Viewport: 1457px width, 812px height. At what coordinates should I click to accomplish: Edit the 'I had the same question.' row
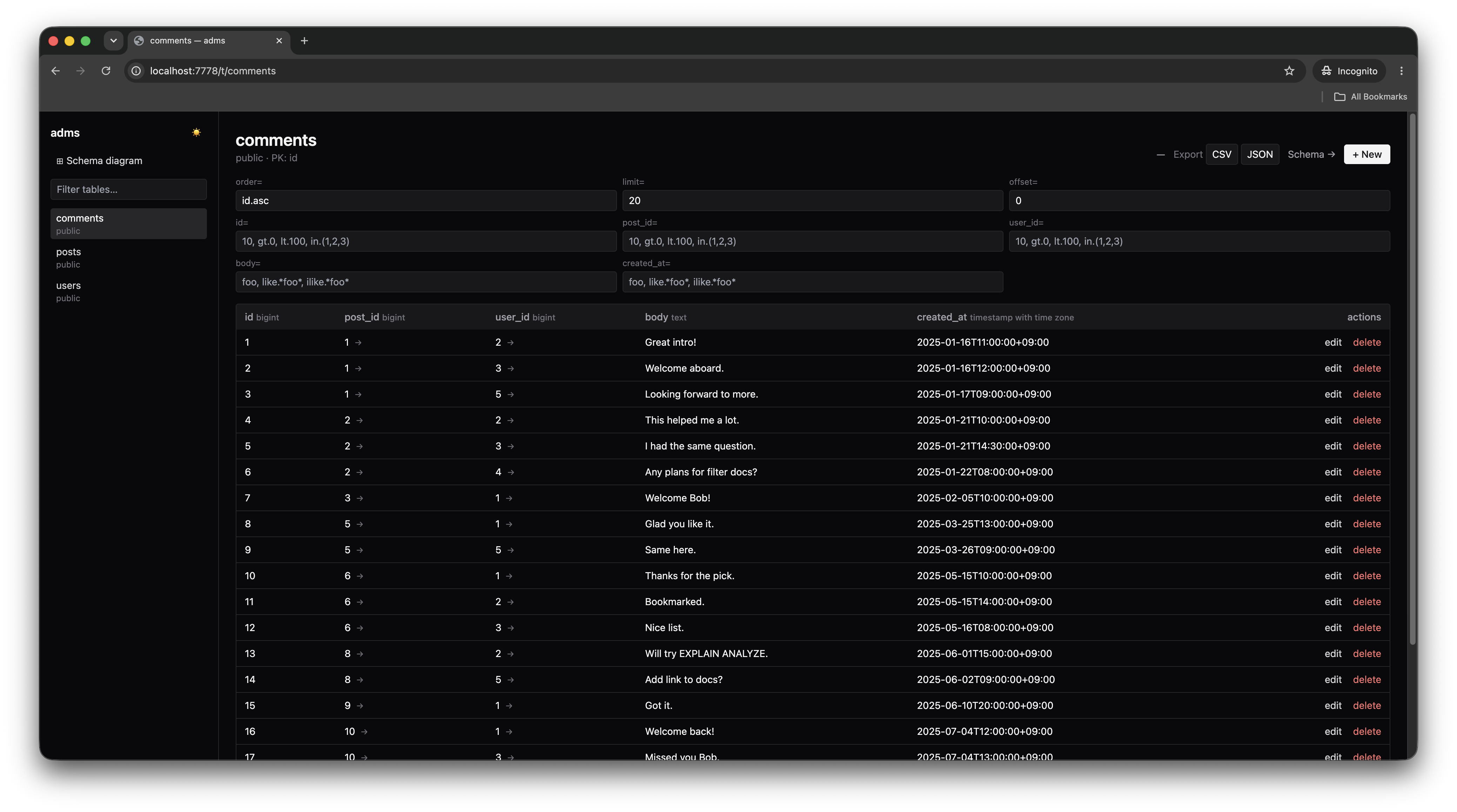click(x=1332, y=446)
